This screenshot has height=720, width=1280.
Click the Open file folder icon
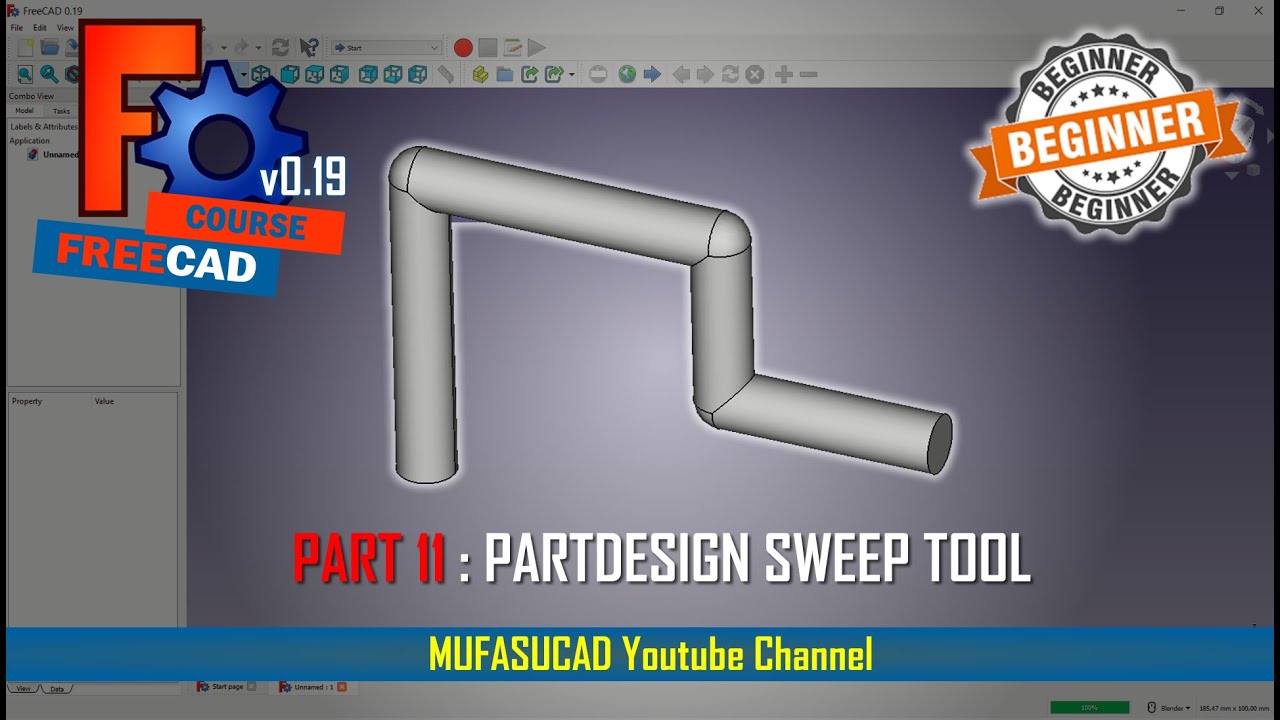(49, 47)
